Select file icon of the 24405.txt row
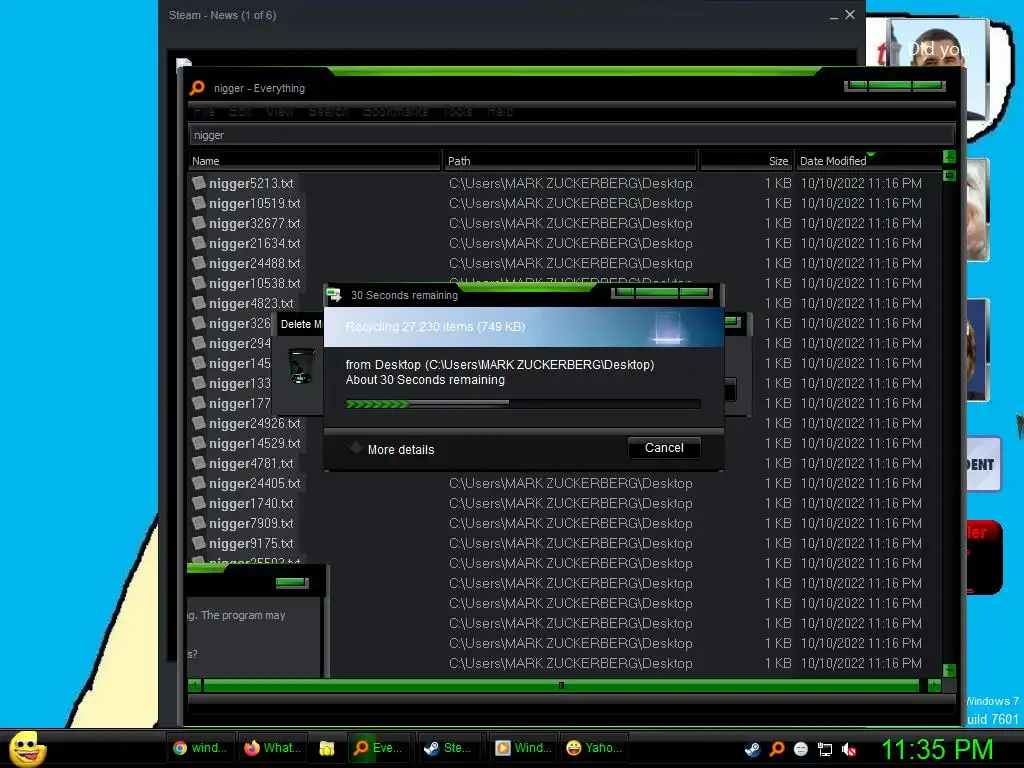 (x=199, y=483)
